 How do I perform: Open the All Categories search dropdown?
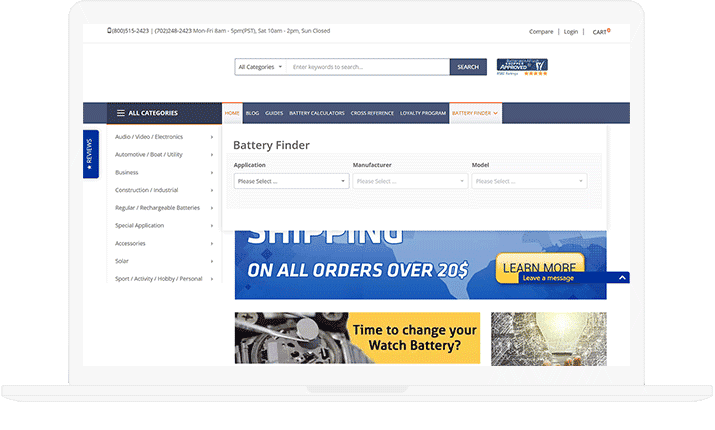pyautogui.click(x=260, y=67)
